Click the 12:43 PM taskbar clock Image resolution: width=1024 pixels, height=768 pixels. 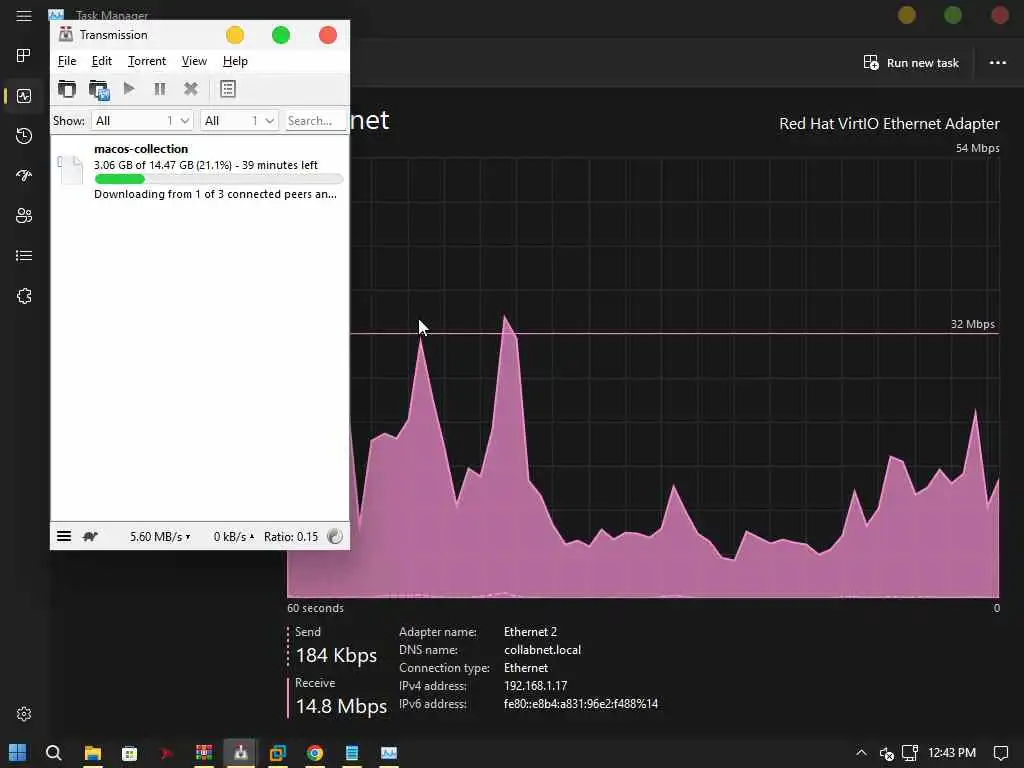pos(952,753)
